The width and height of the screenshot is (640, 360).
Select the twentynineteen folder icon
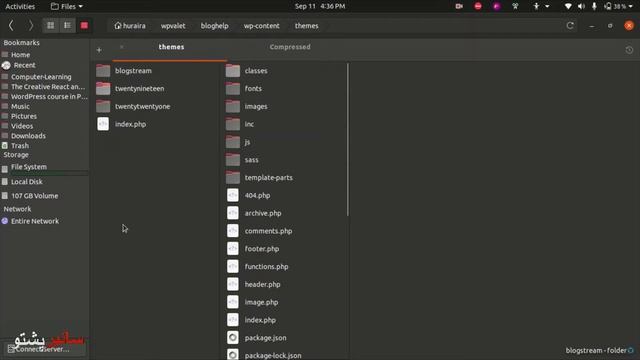[103, 89]
